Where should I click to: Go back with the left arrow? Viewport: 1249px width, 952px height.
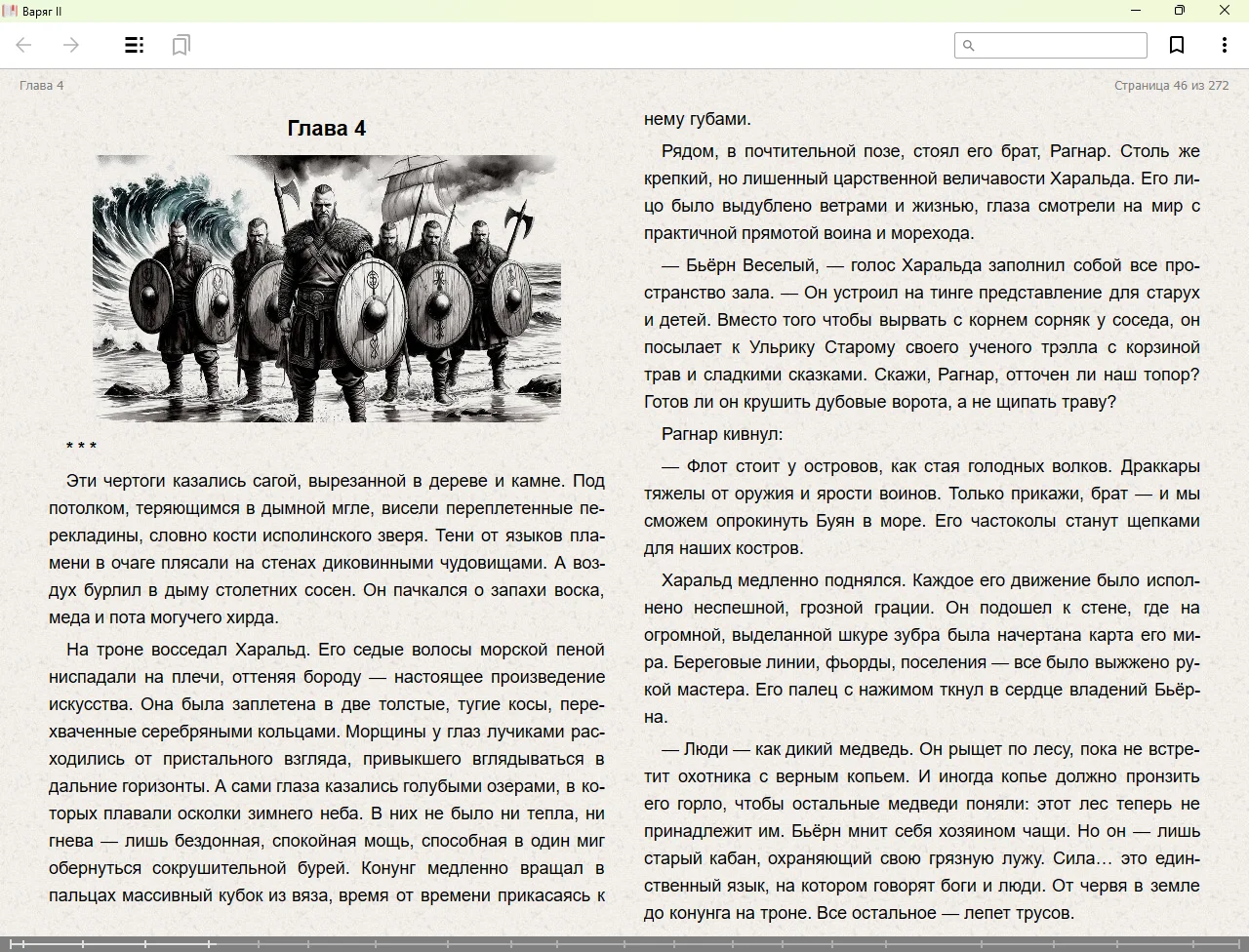[24, 45]
